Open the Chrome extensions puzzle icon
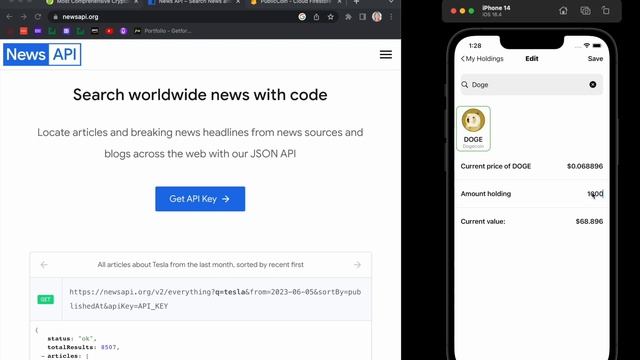The image size is (640, 360). pos(348,17)
